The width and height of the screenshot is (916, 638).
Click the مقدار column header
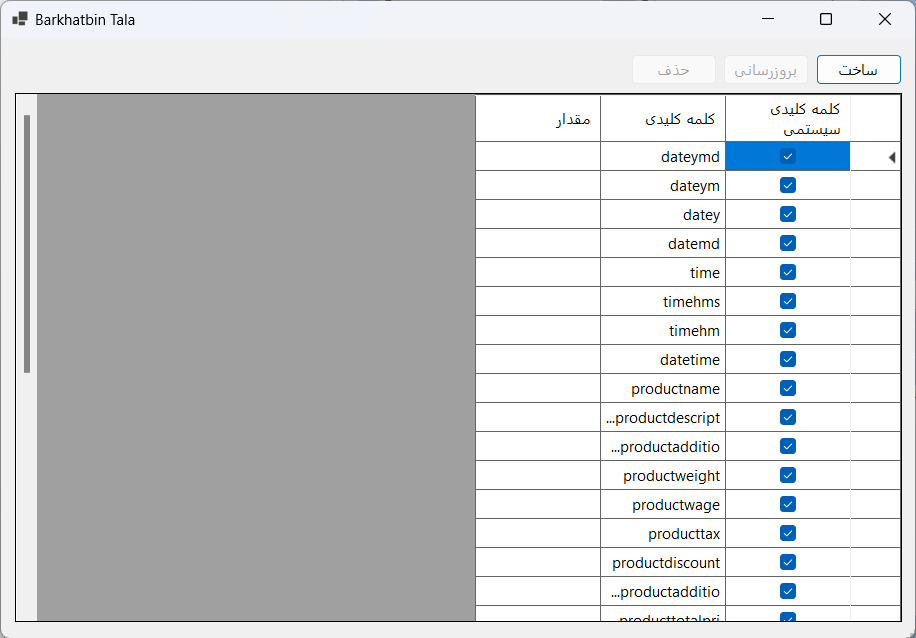(538, 119)
